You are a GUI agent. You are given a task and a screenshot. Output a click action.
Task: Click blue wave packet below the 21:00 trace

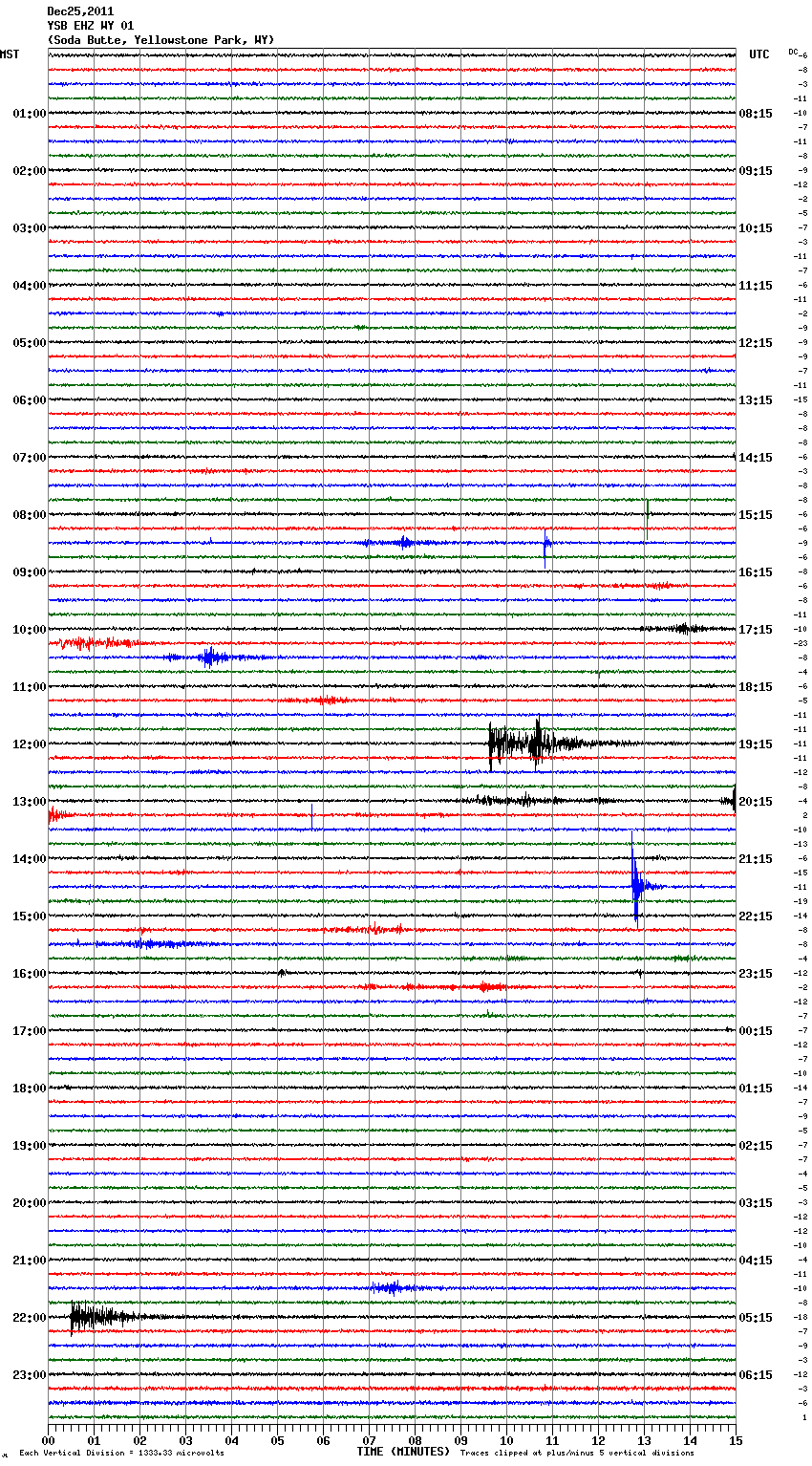pyautogui.click(x=392, y=1288)
